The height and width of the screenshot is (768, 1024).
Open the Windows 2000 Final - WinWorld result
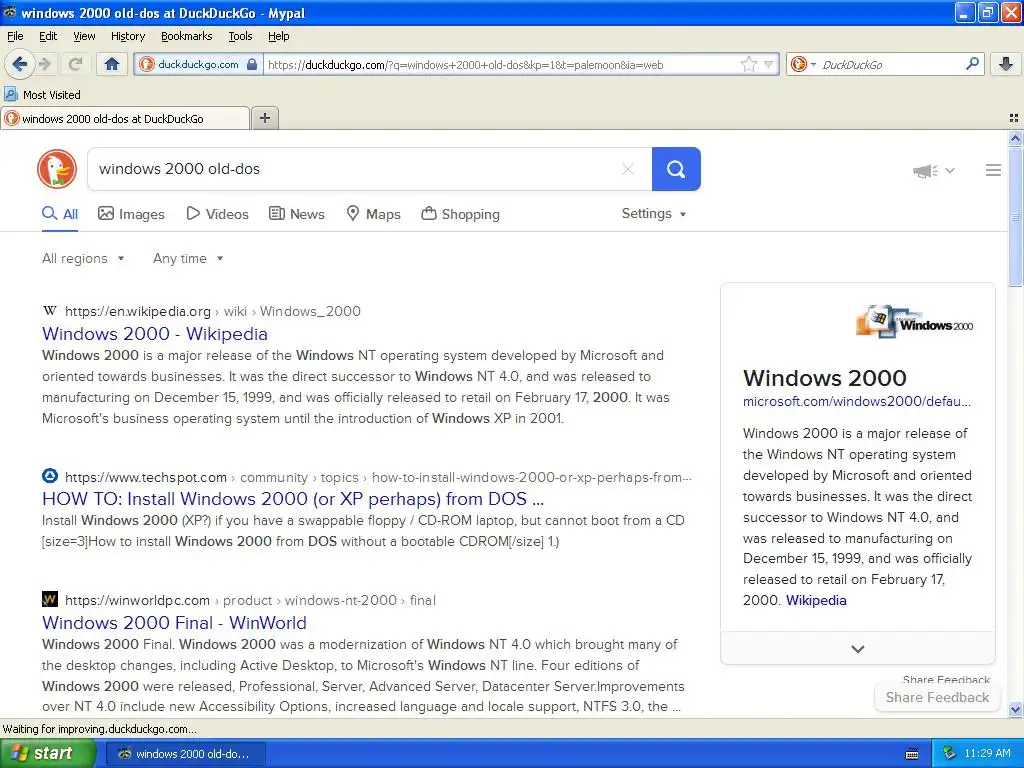[174, 623]
